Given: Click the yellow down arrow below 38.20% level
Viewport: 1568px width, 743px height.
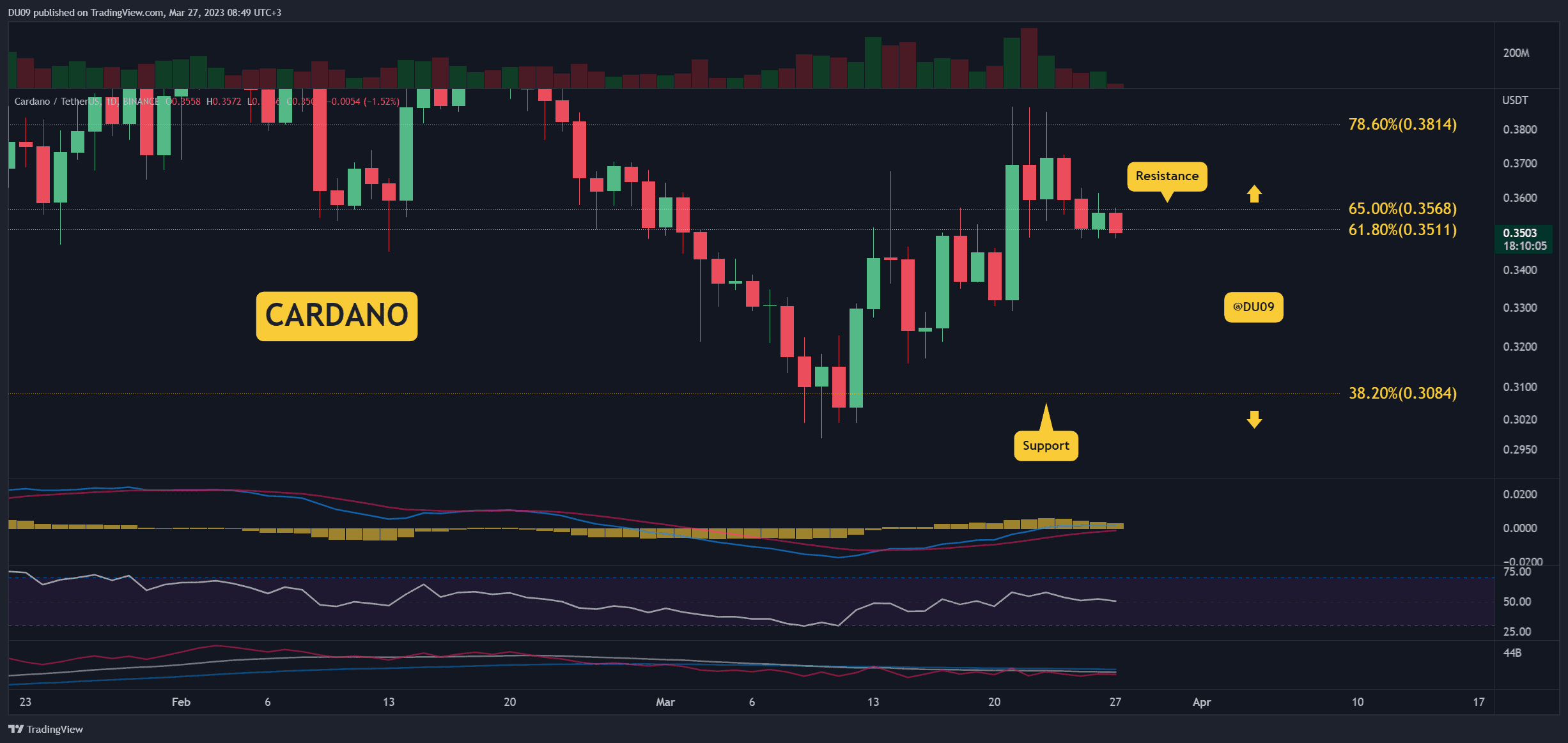Looking at the screenshot, I should click(x=1254, y=420).
